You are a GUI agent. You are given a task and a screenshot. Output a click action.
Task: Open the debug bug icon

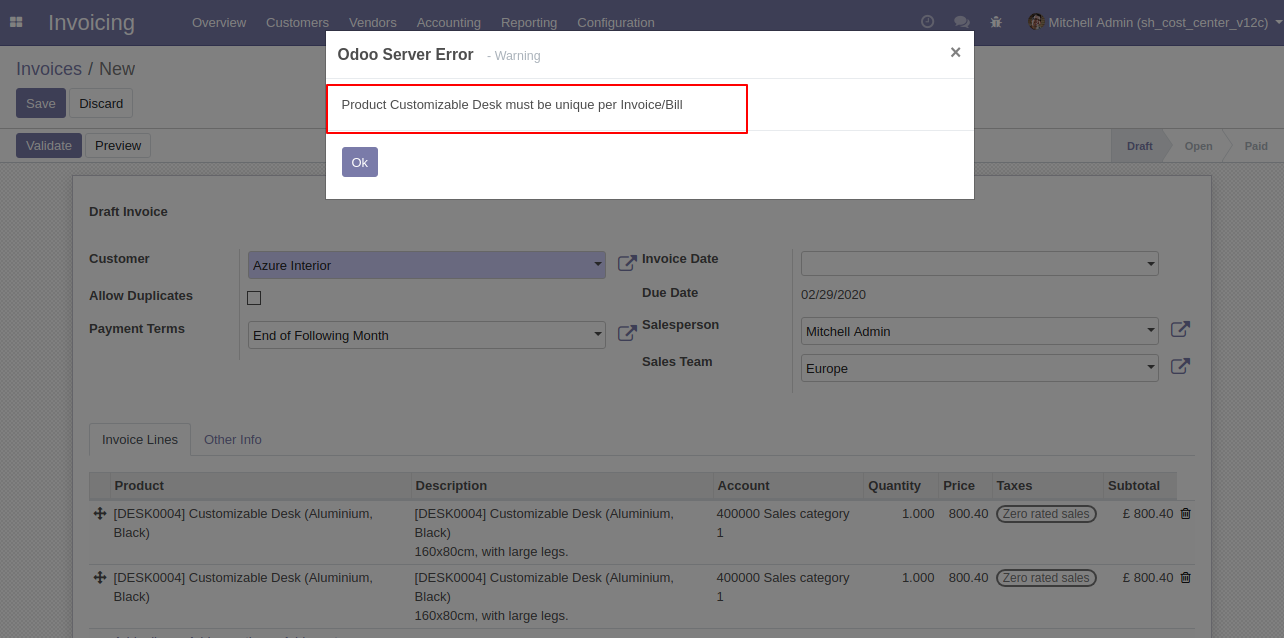[x=995, y=22]
